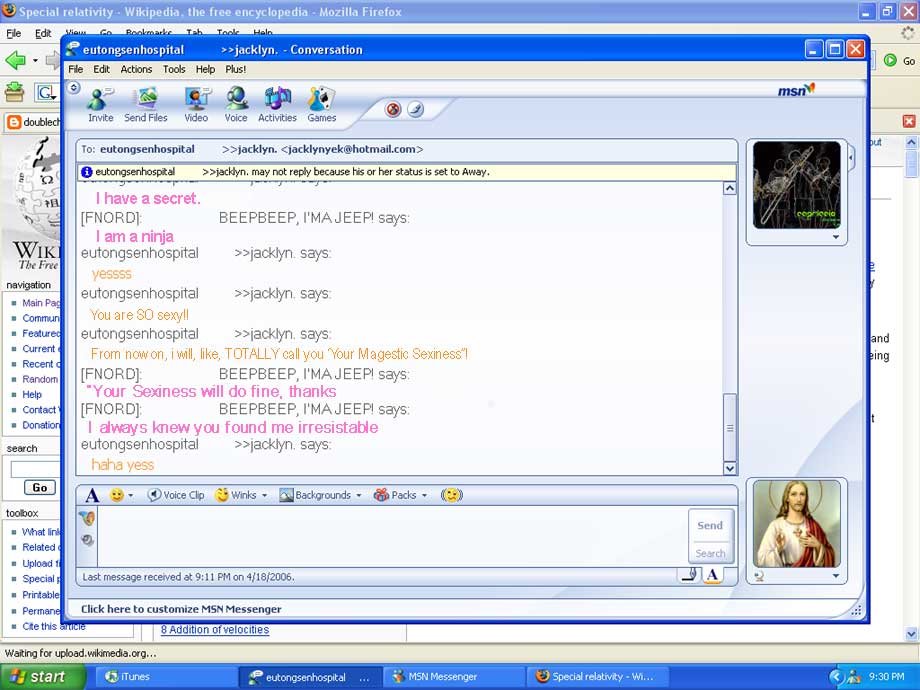The width and height of the screenshot is (920, 690).
Task: Click the chat history scroll down arrow
Action: (730, 468)
